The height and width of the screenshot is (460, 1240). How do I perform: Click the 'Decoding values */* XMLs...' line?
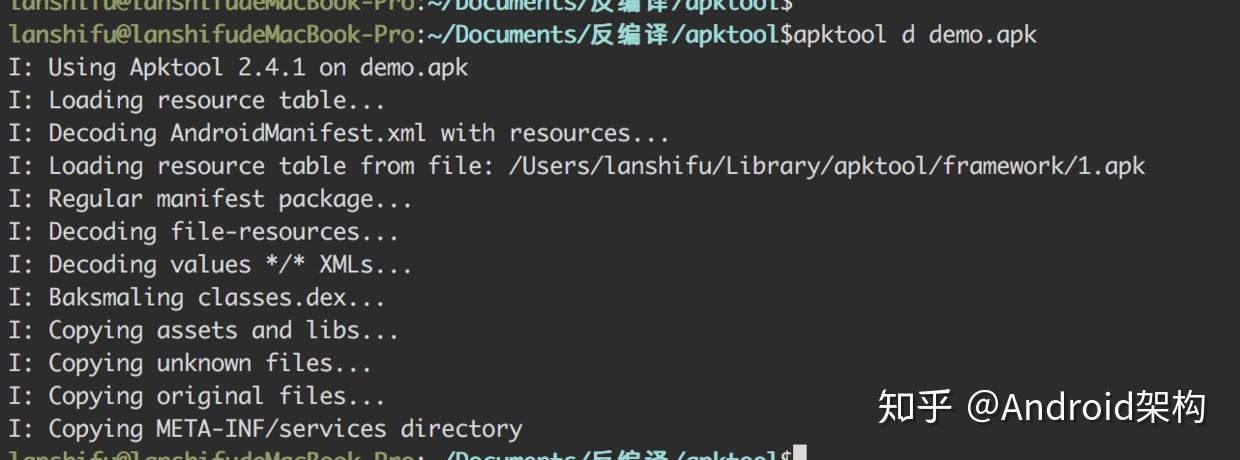[x=210, y=266]
